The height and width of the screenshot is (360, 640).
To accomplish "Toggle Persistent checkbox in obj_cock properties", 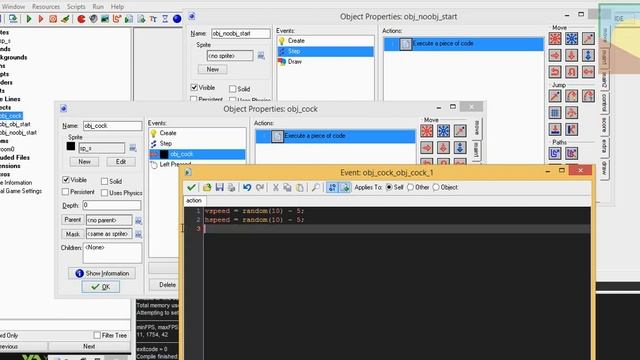I will (x=65, y=191).
